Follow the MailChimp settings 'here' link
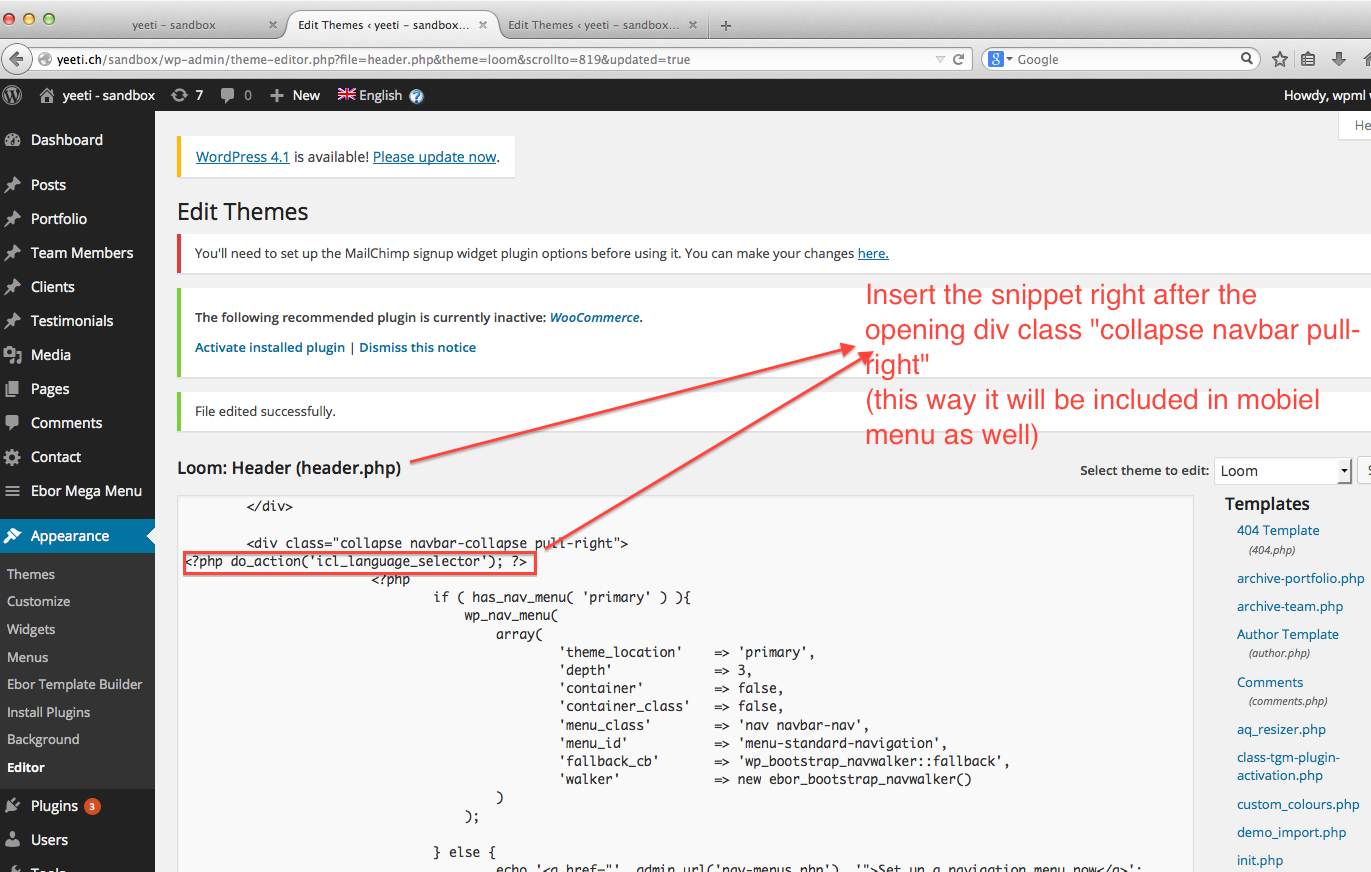 tap(873, 254)
